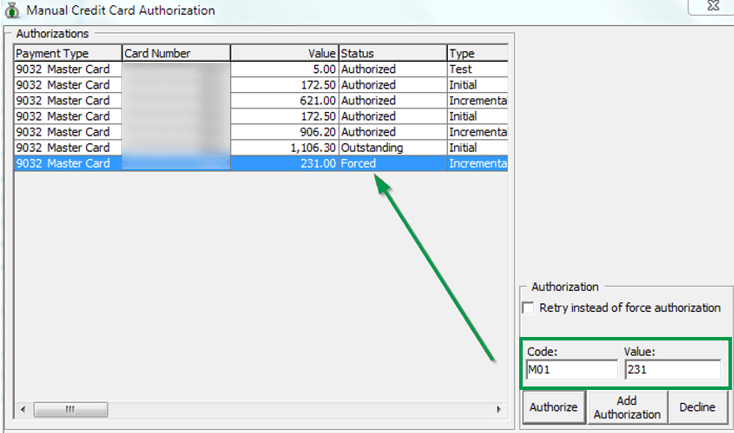Select the first row valued 172.50
734x433 pixels.
pyautogui.click(x=261, y=85)
